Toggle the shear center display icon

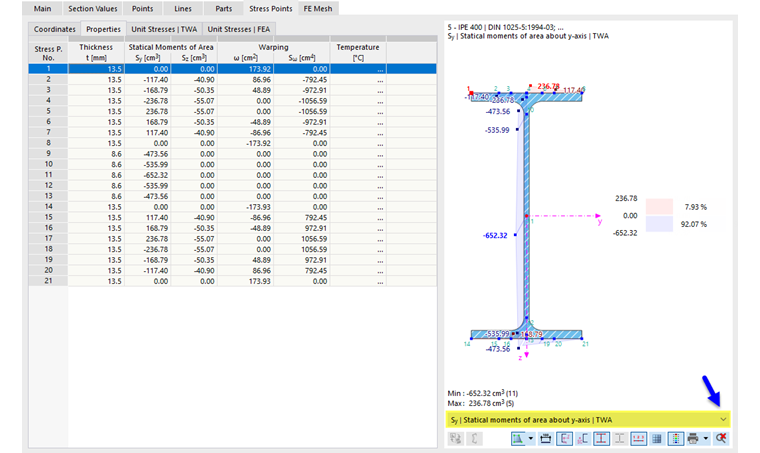583,438
